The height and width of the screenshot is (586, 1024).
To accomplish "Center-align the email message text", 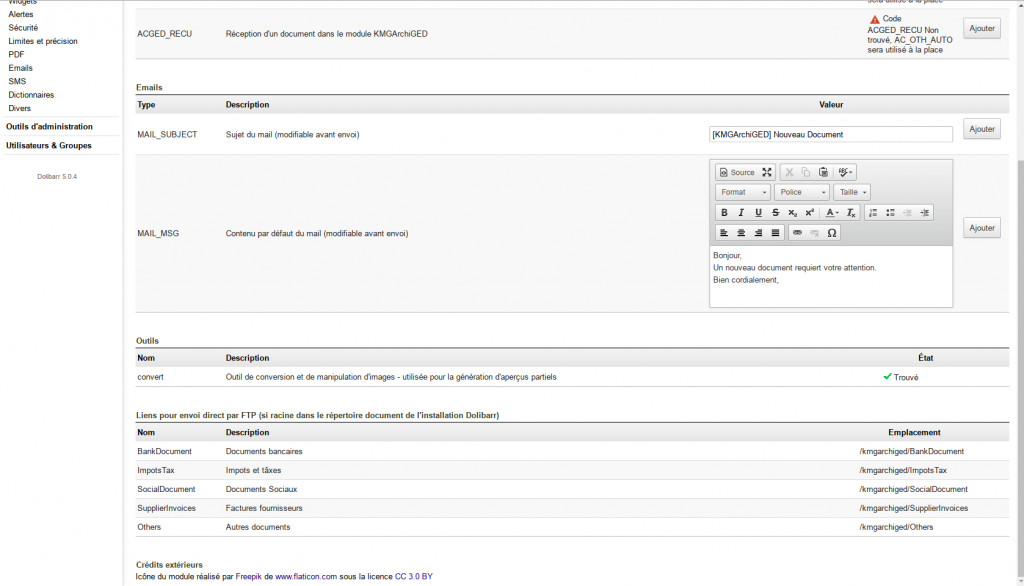I will [x=741, y=233].
